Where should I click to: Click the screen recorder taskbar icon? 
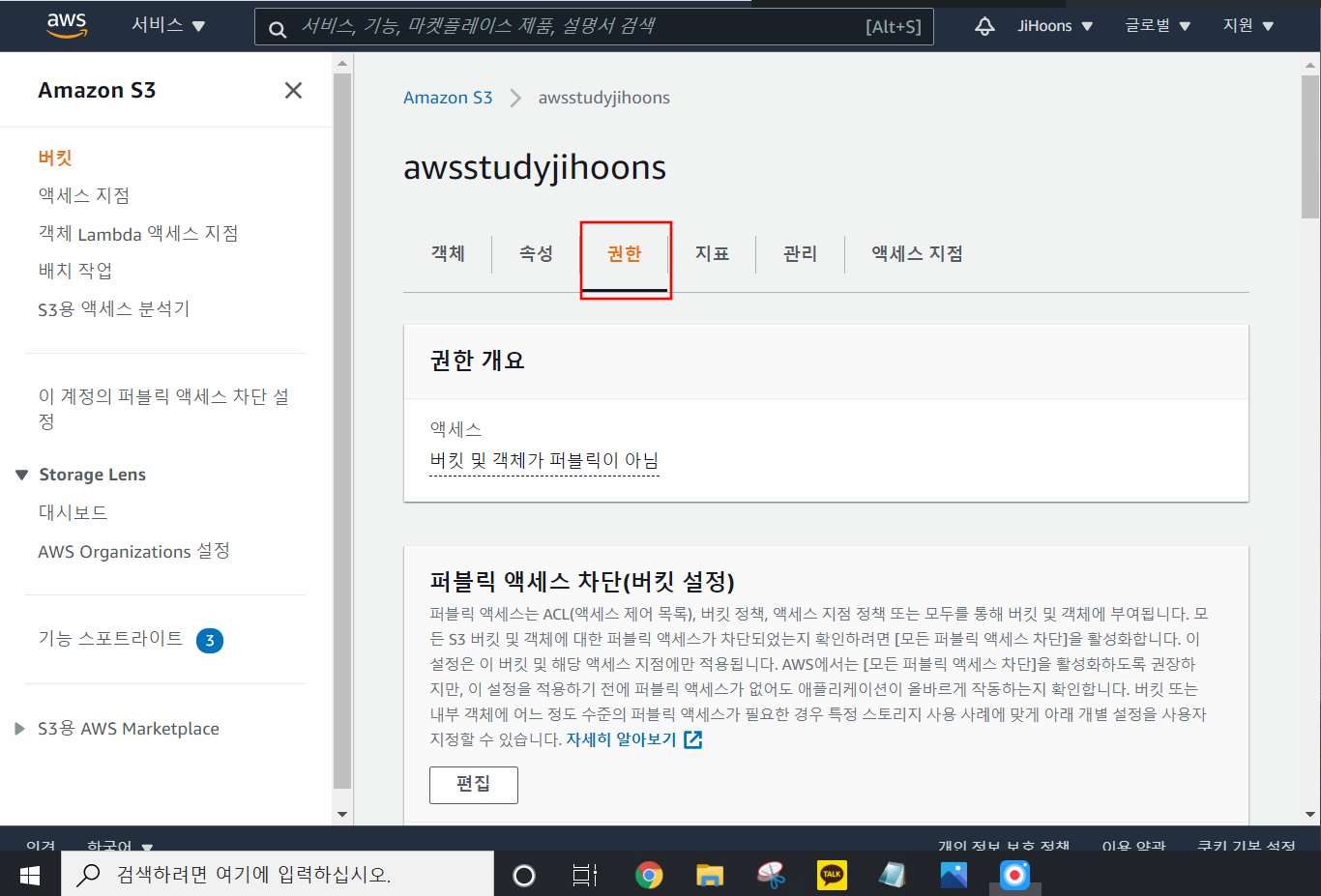(x=1014, y=876)
